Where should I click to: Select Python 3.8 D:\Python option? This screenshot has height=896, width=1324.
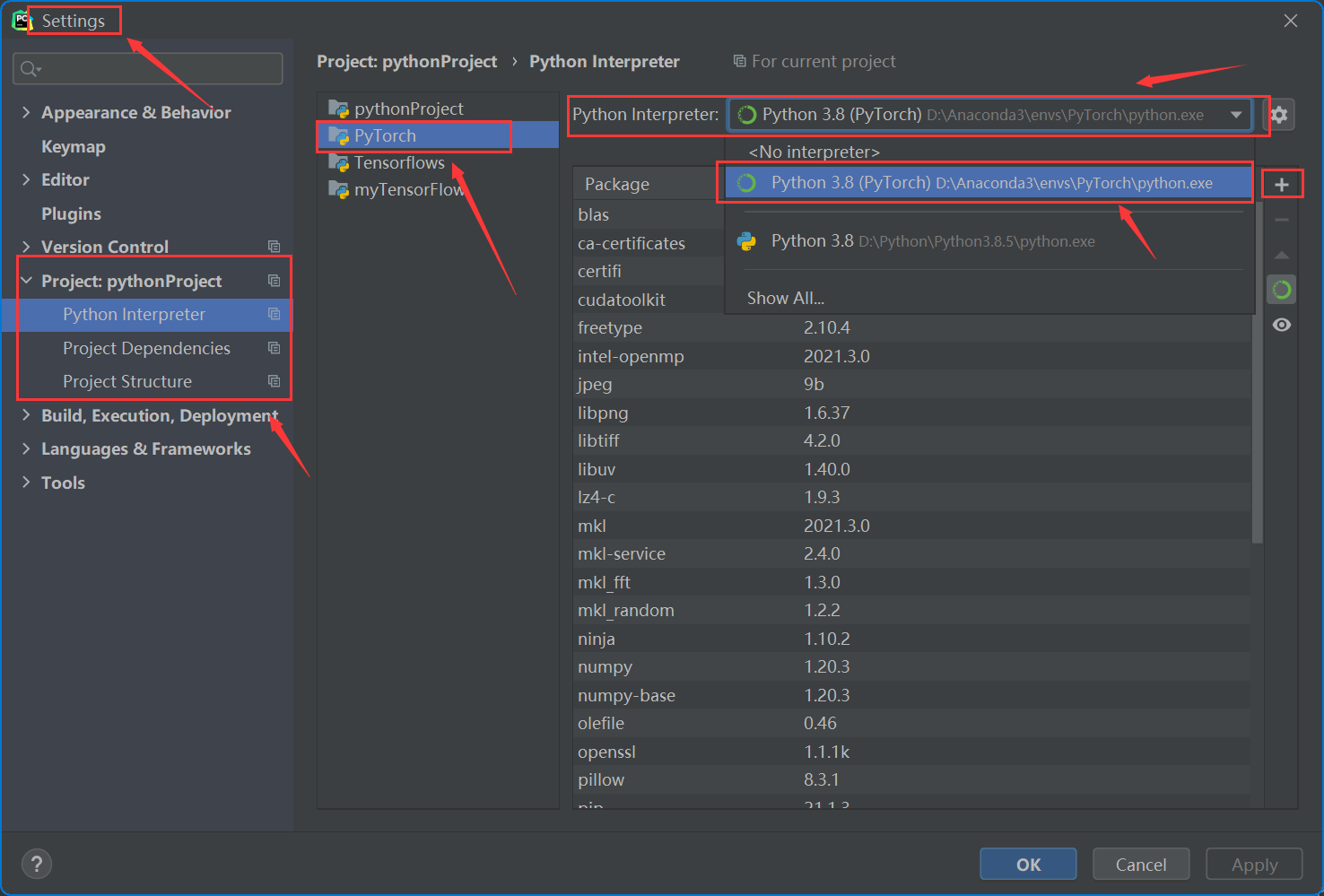point(989,241)
